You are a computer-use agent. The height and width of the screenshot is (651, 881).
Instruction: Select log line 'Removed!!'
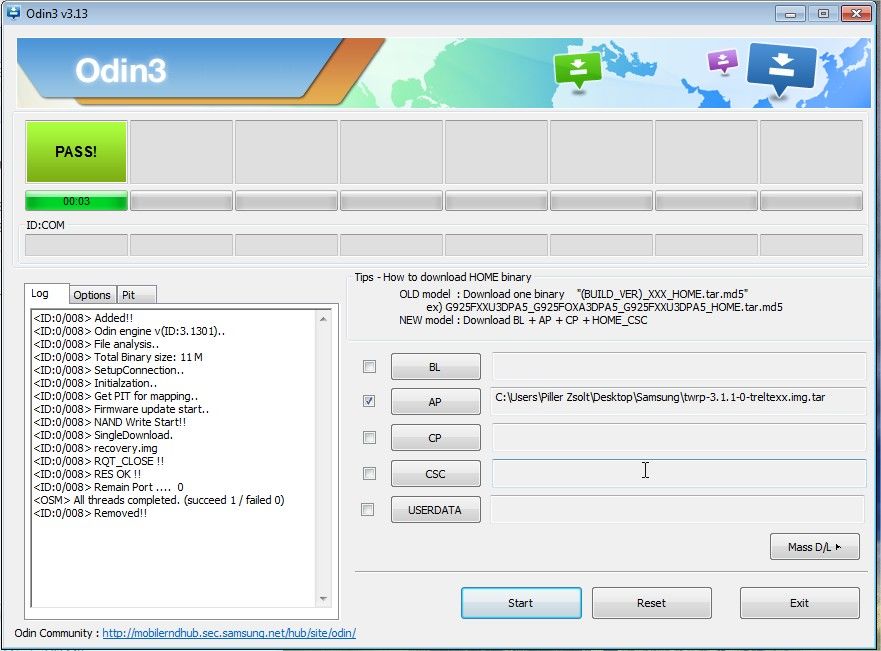[x=90, y=513]
